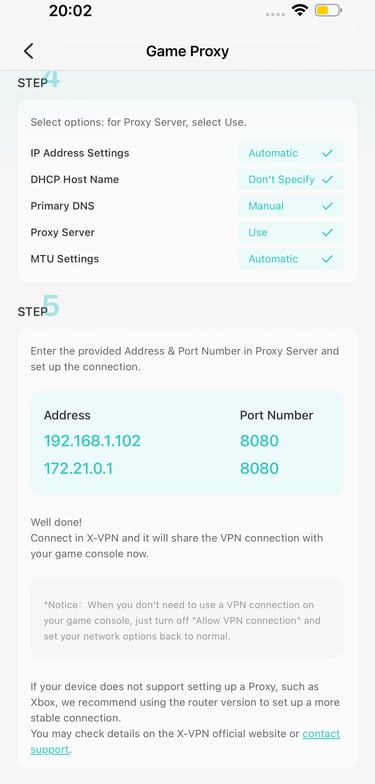Tap the 172.21.0.1 address

click(78, 468)
